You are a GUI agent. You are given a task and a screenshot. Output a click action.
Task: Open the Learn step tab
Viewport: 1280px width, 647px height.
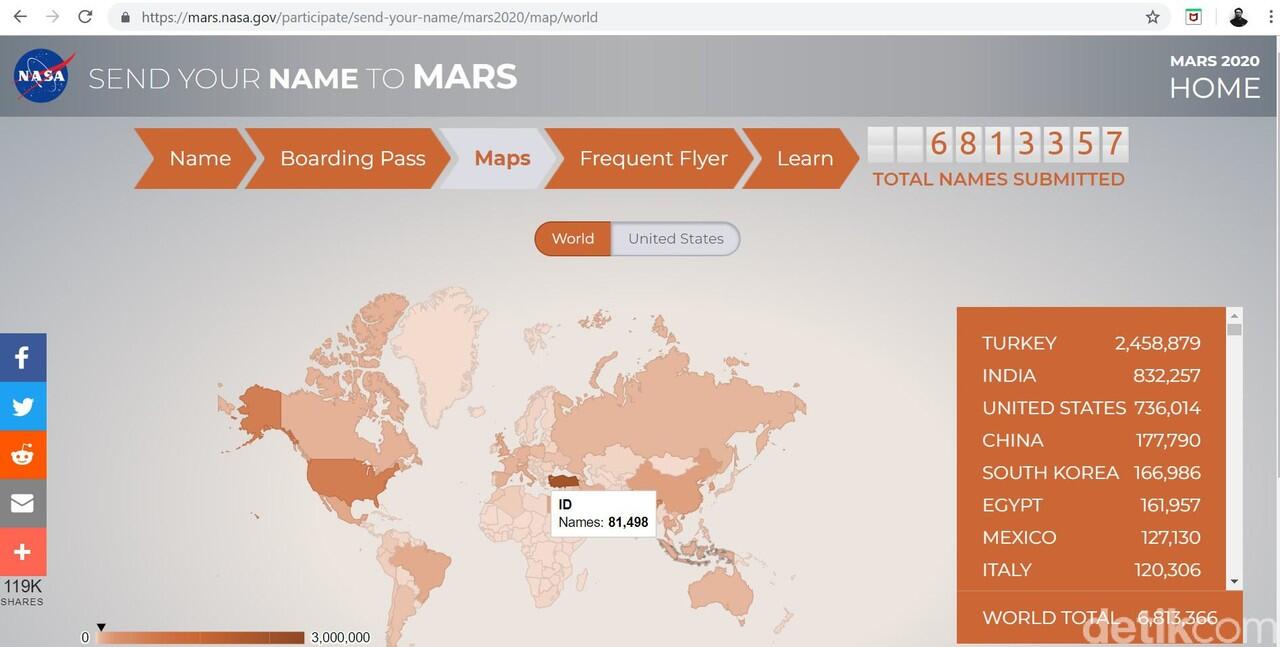click(x=800, y=158)
